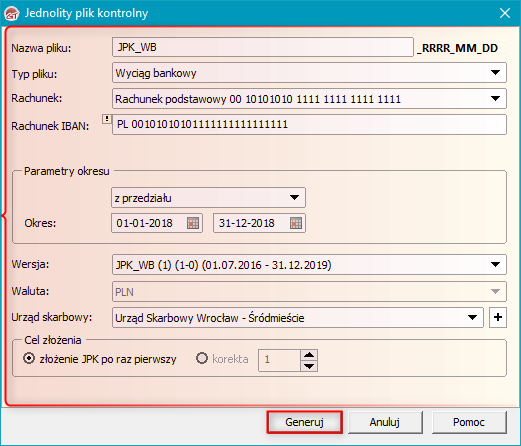Screen dimensions: 521x446
Task: Select the korekta radio button
Action: (202, 359)
